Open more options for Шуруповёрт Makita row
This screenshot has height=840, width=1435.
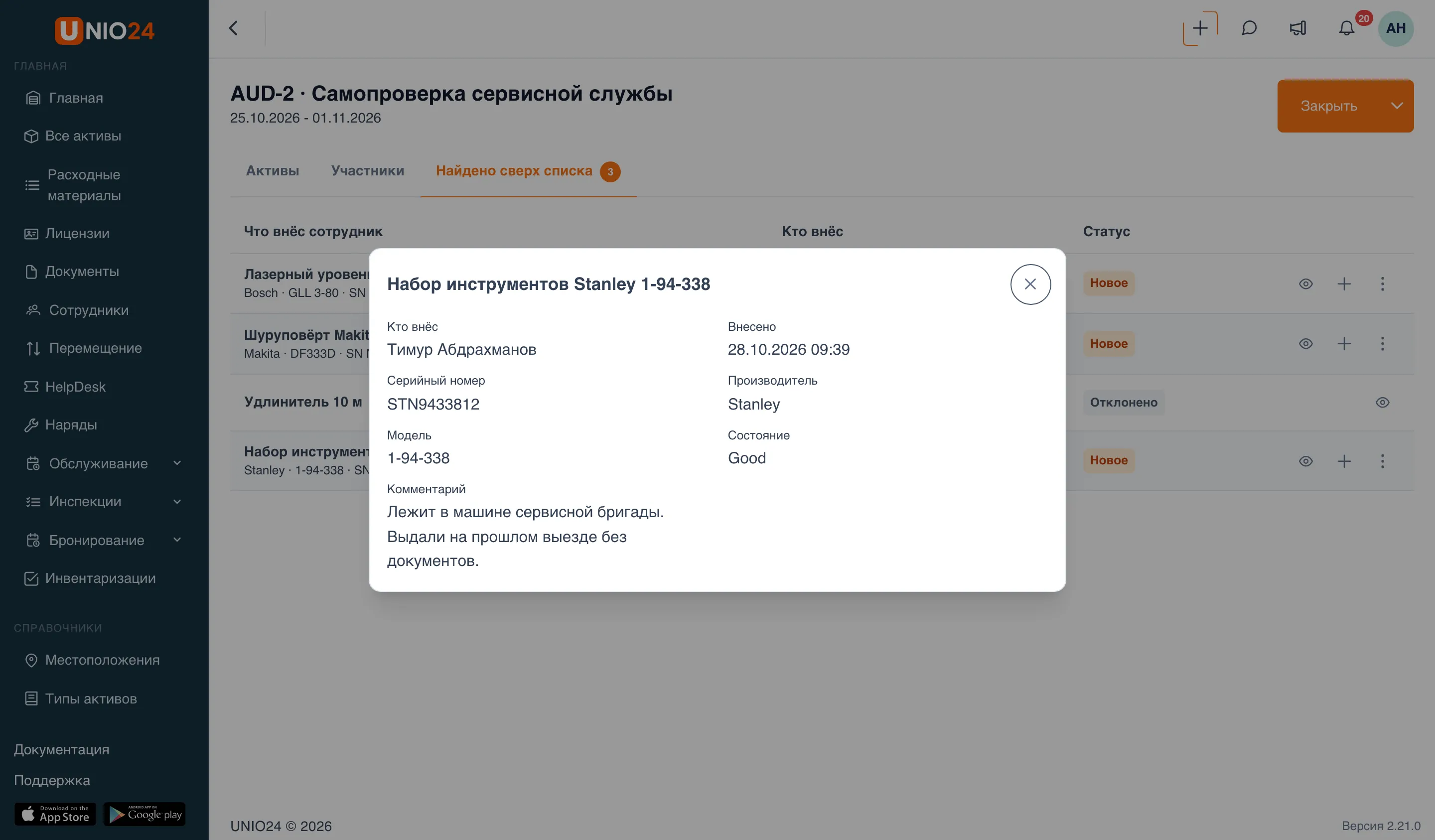[x=1382, y=343]
